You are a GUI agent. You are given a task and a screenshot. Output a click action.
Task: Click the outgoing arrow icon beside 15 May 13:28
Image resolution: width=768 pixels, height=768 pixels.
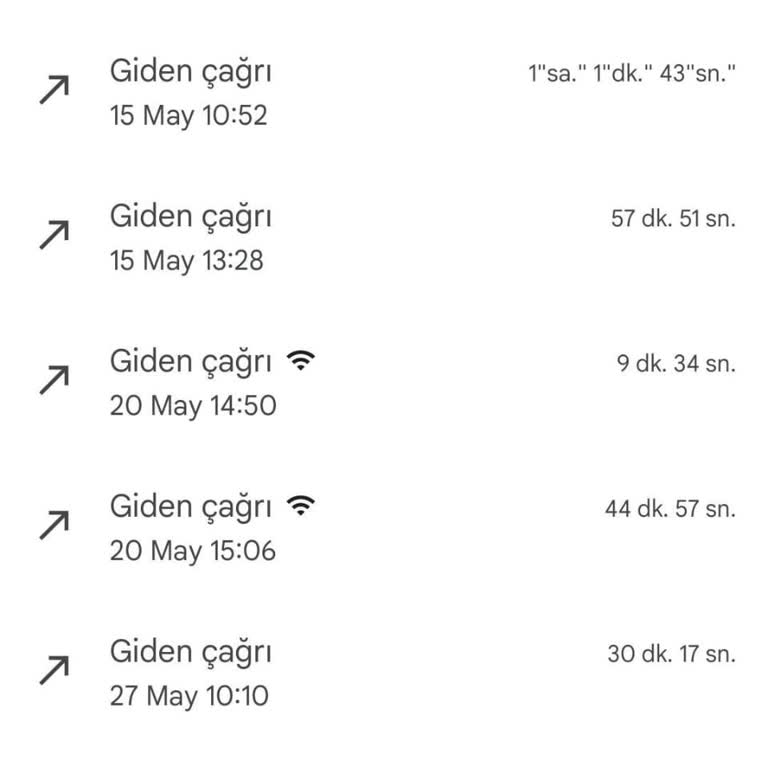tap(55, 236)
